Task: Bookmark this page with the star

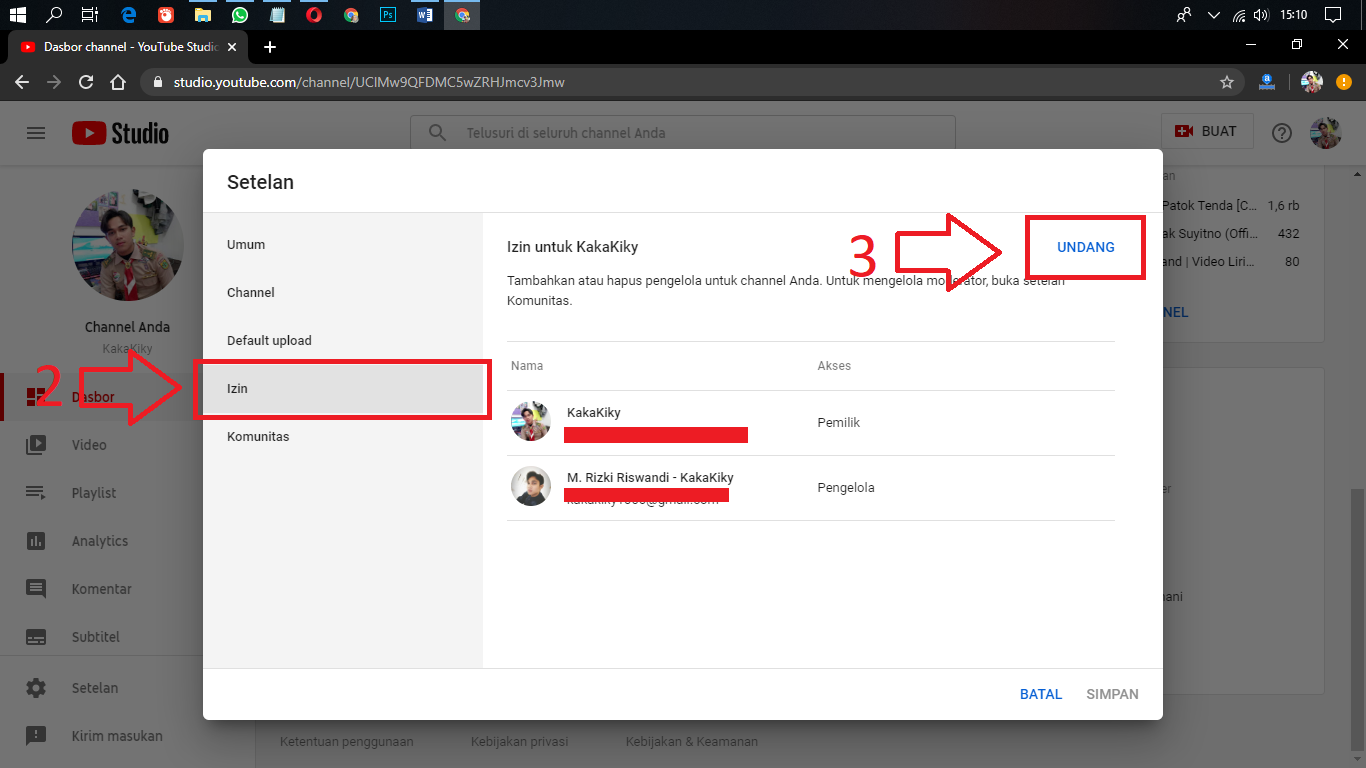Action: [1227, 82]
